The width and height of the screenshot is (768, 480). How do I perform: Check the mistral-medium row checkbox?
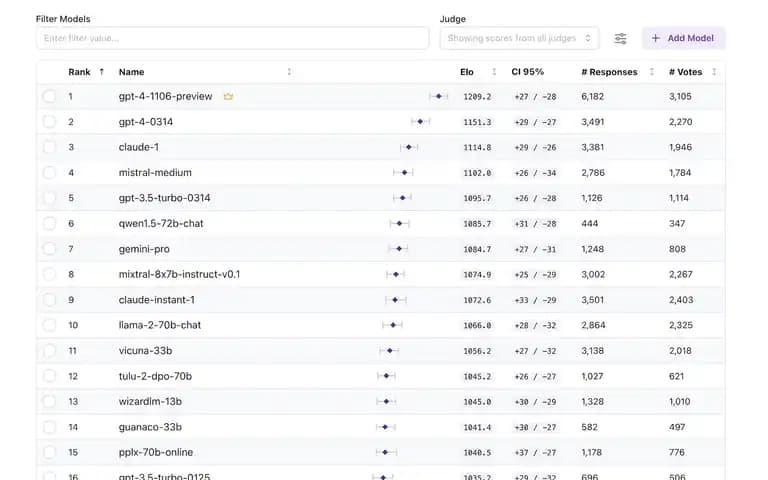[49, 172]
